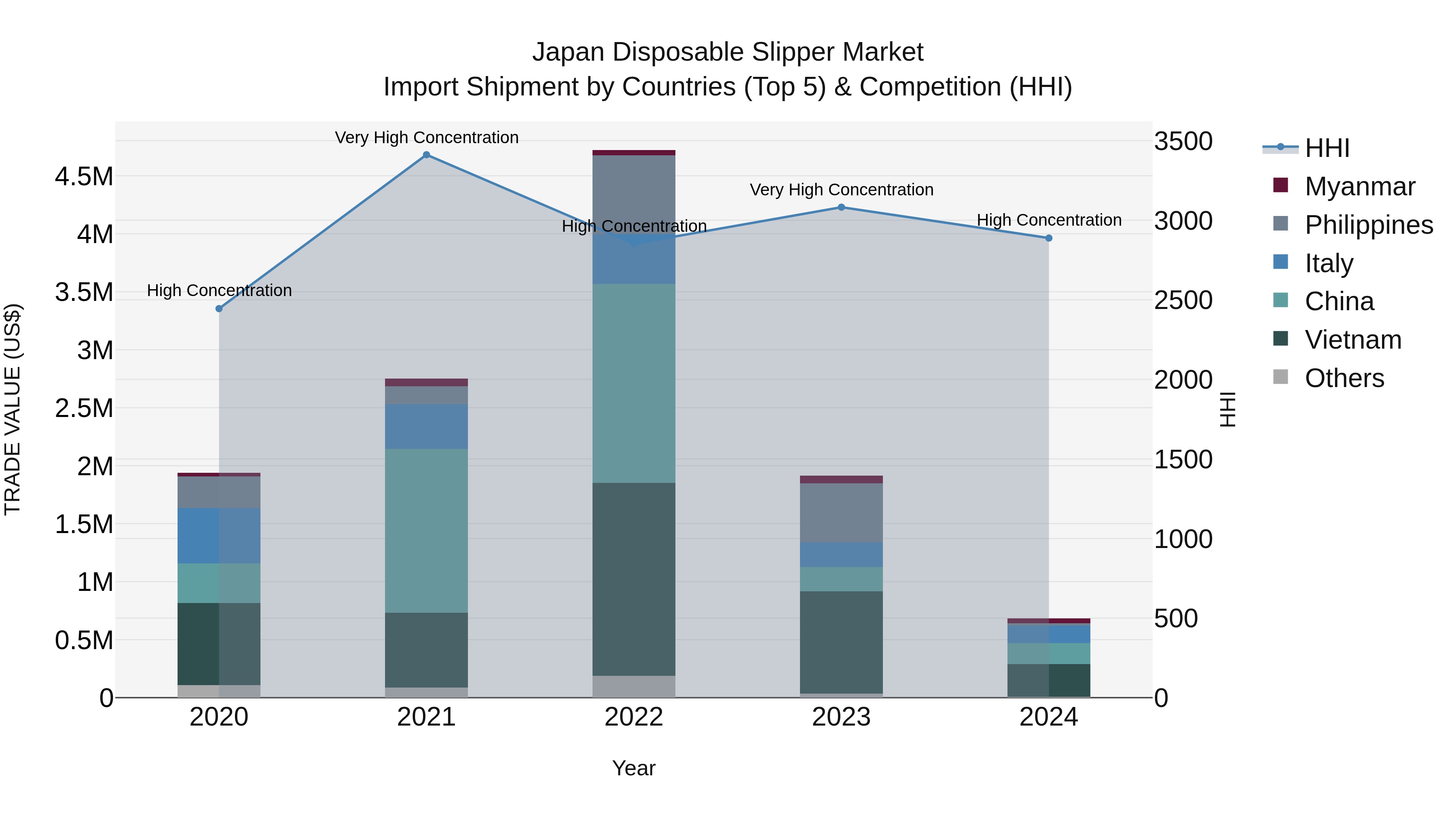Click the 2022 x-axis year label
Viewport: 1456px width, 819px height.
(x=634, y=717)
